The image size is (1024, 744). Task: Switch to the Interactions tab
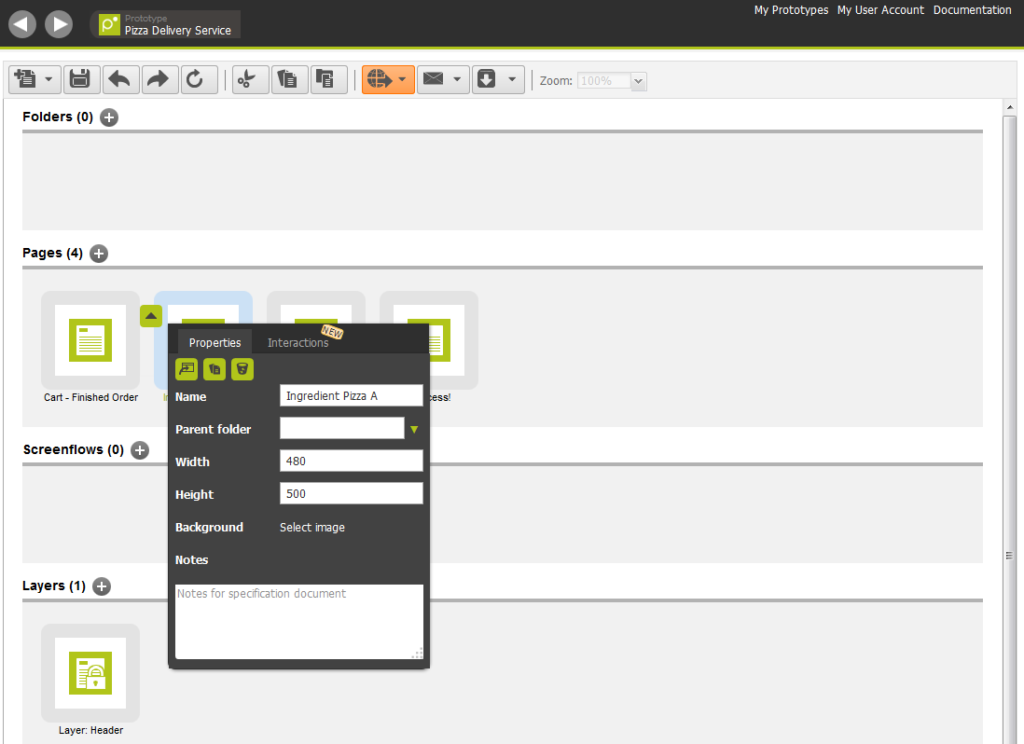(x=298, y=342)
